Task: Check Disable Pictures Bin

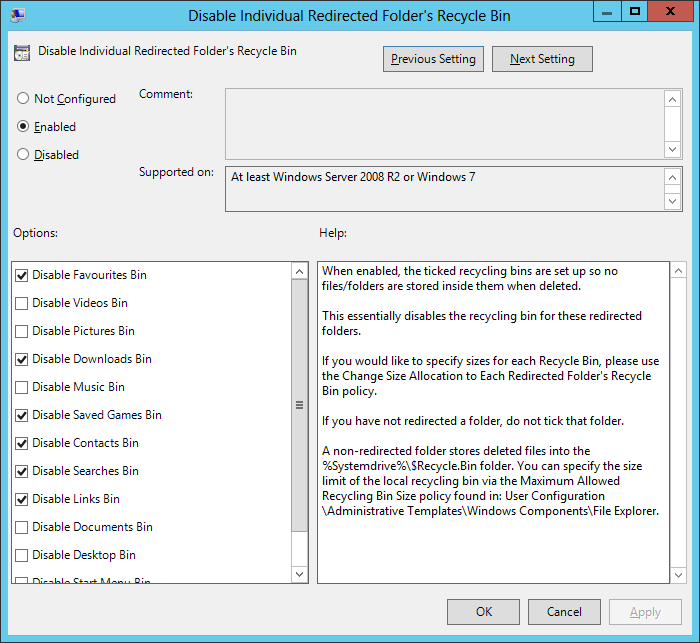Action: click(x=21, y=331)
